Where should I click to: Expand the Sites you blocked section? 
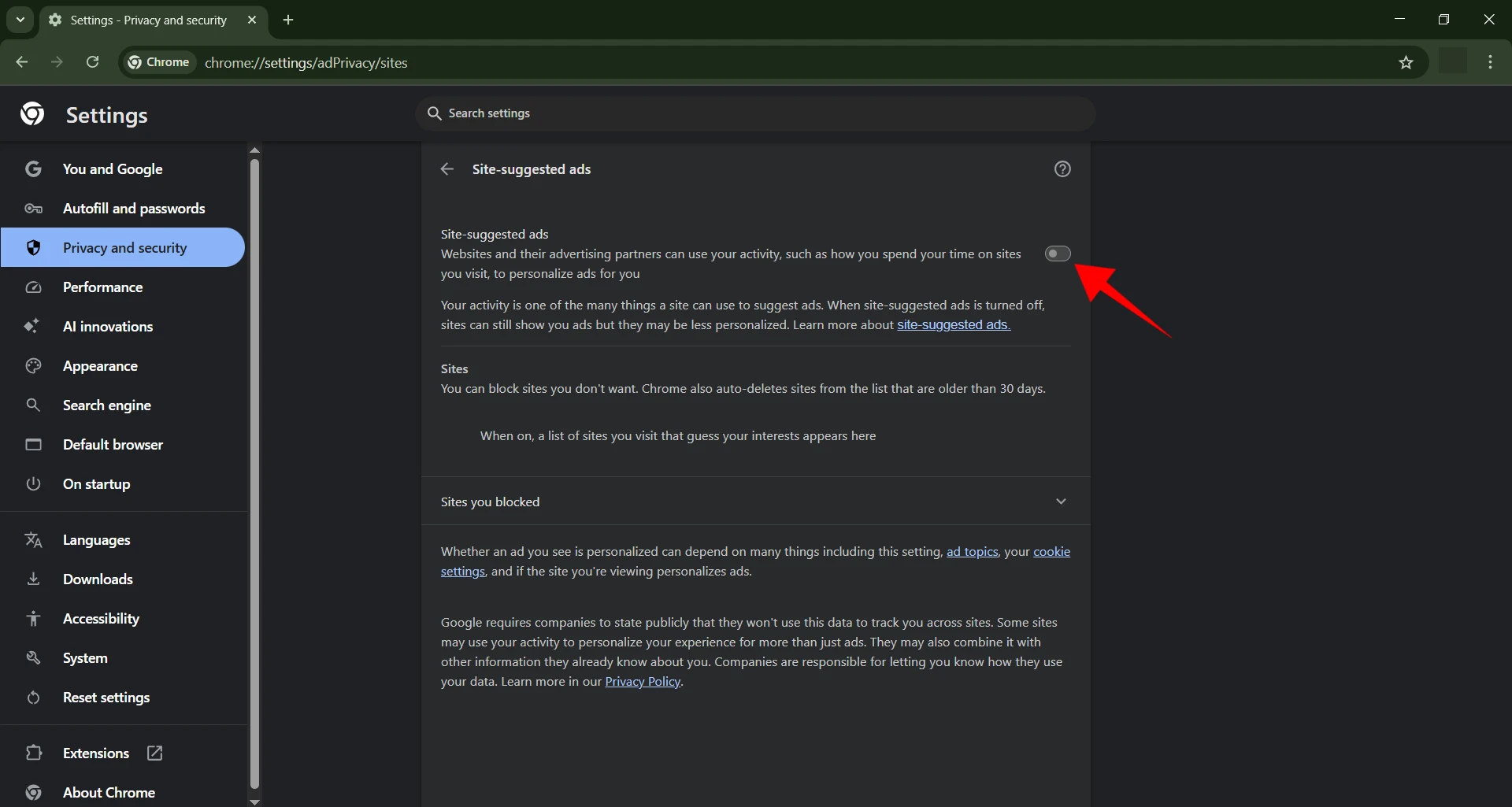(755, 502)
